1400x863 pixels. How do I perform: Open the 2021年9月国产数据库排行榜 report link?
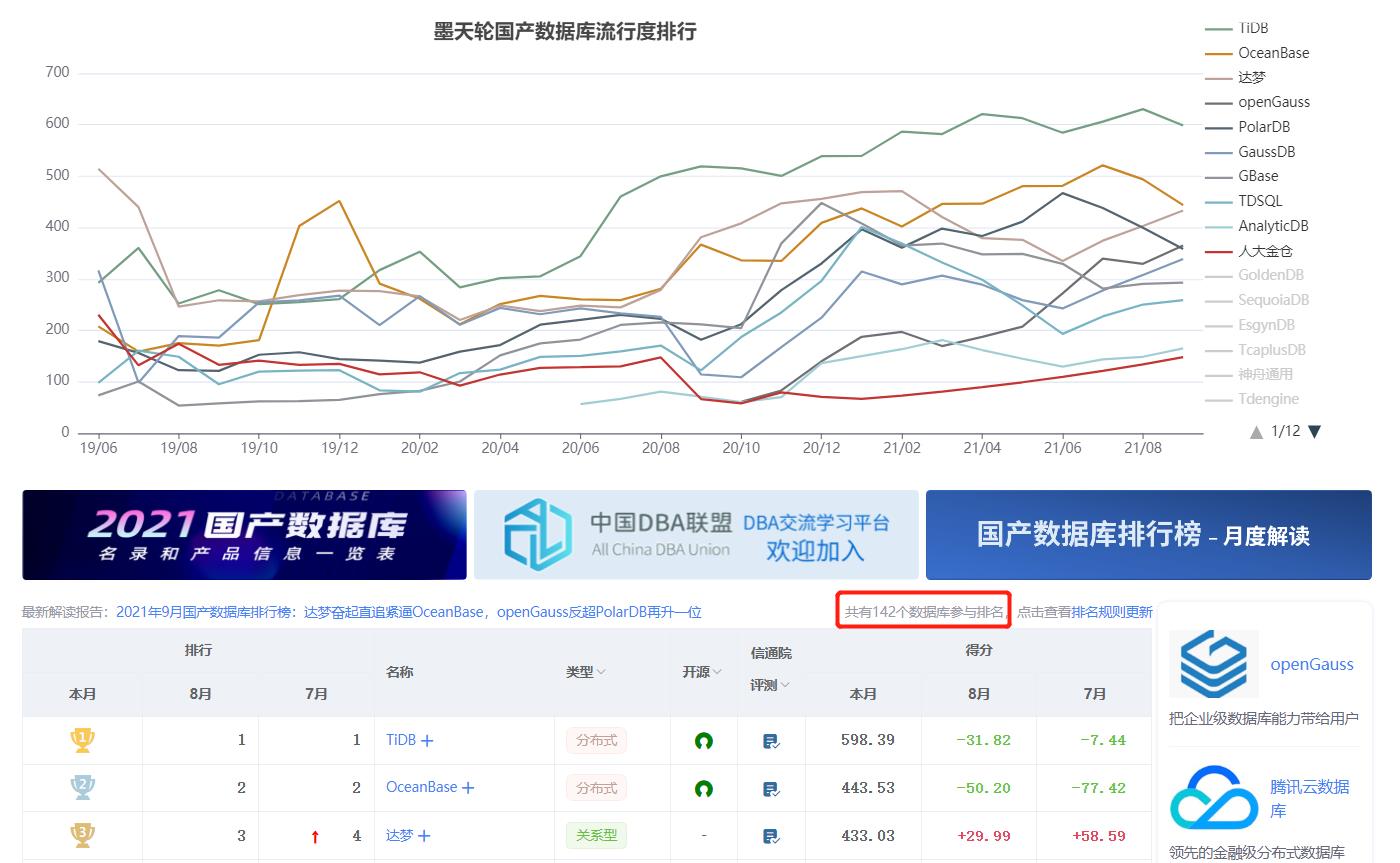409,612
